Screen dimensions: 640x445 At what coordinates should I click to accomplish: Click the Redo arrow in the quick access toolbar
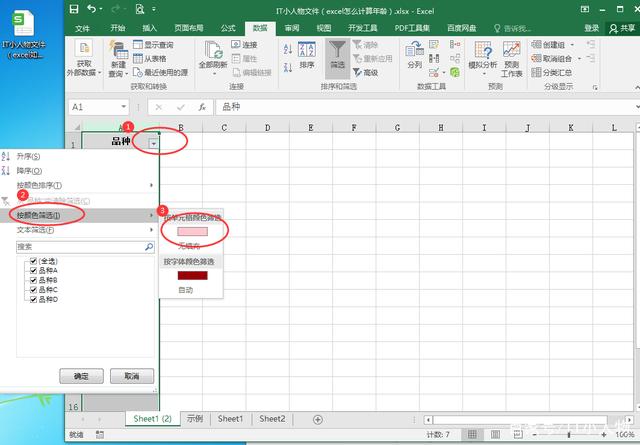(x=116, y=9)
